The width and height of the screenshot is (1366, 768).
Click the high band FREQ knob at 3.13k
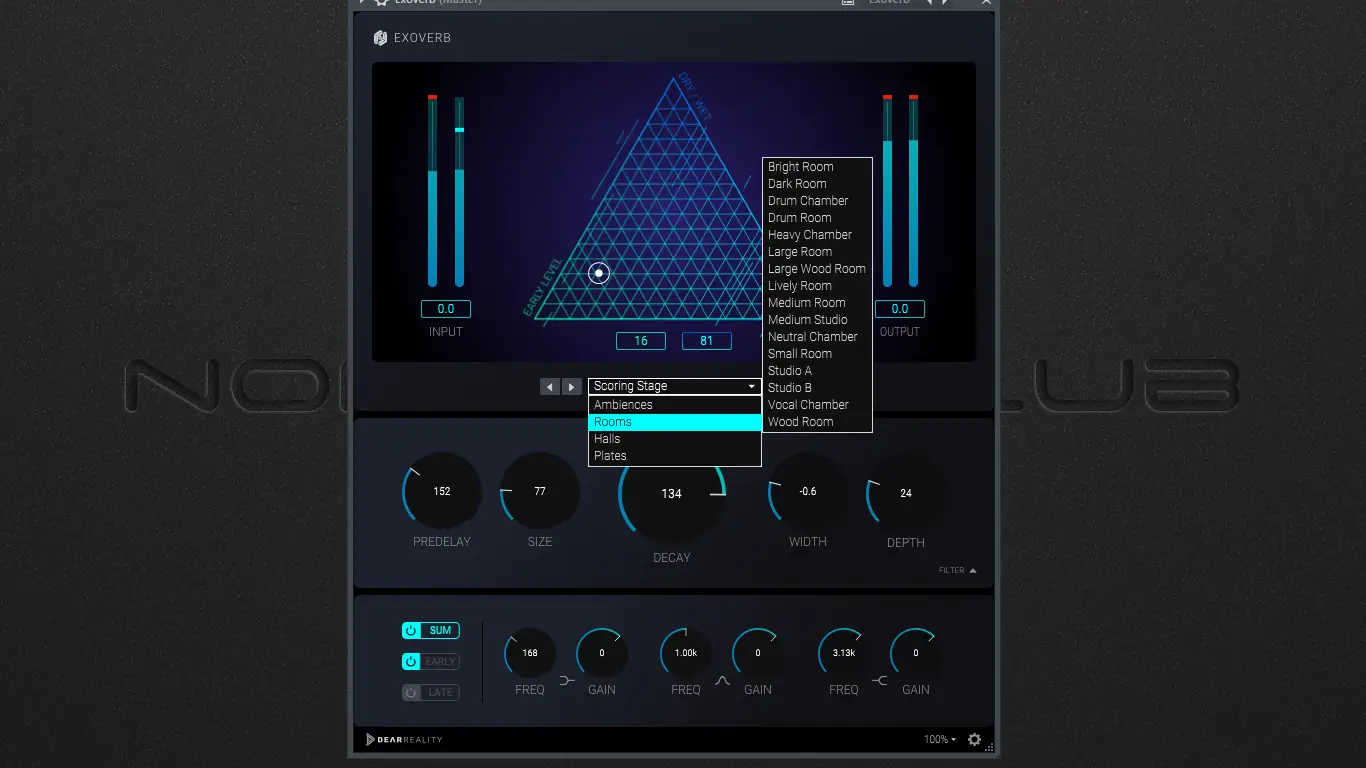(844, 653)
